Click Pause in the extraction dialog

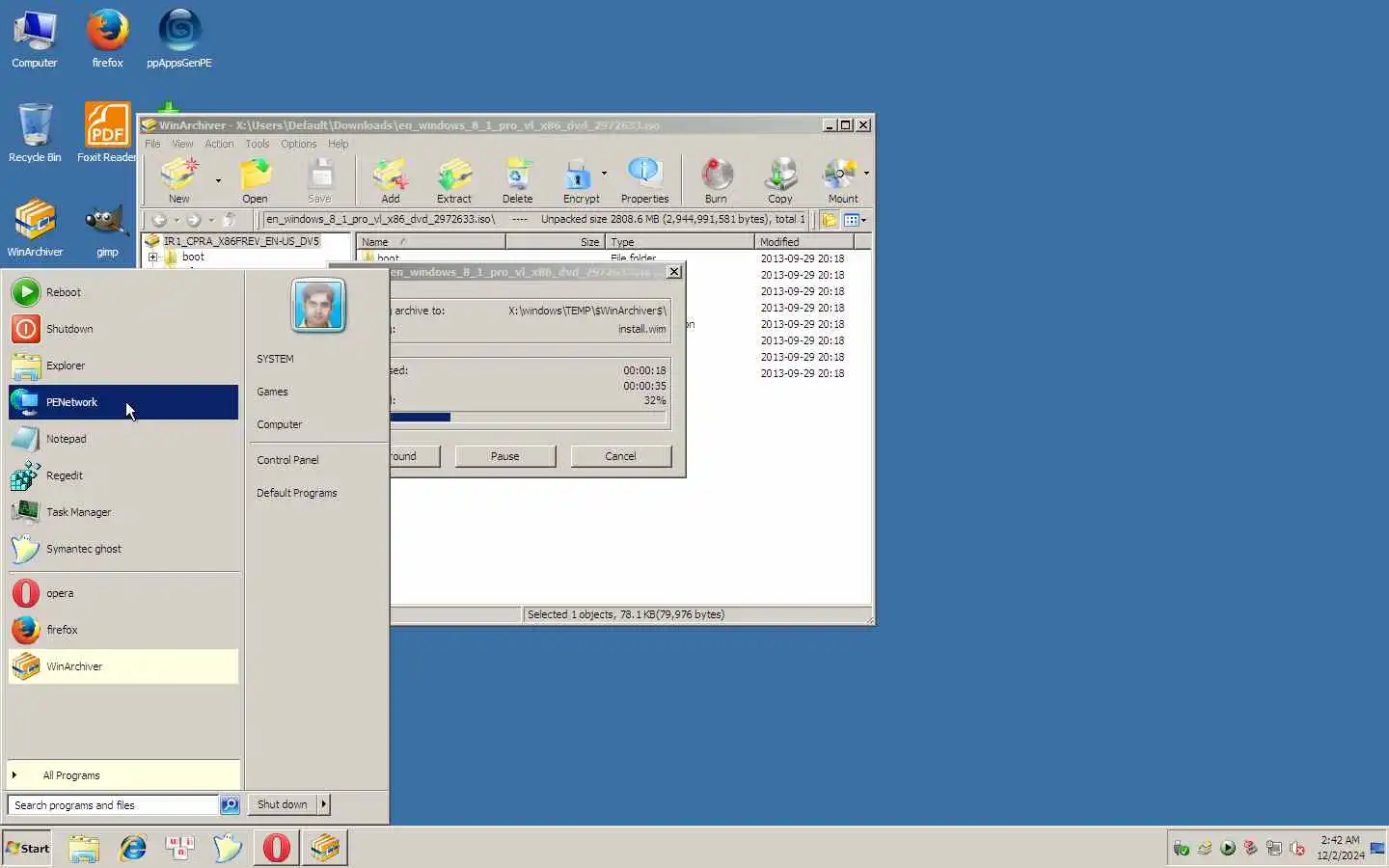tap(504, 456)
